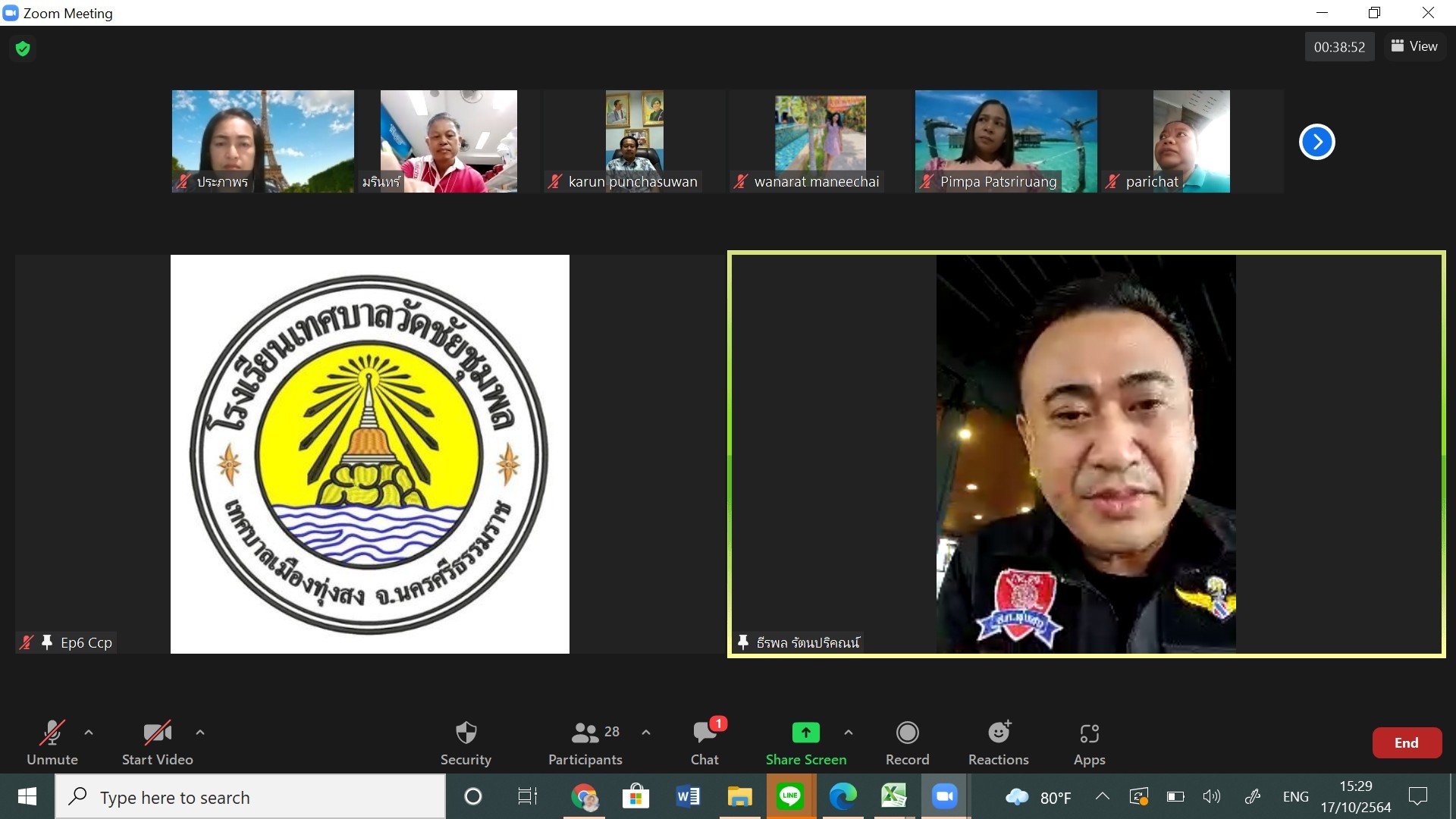Start Video with the camera toggle
Viewport: 1456px width, 819px height.
pos(157,733)
